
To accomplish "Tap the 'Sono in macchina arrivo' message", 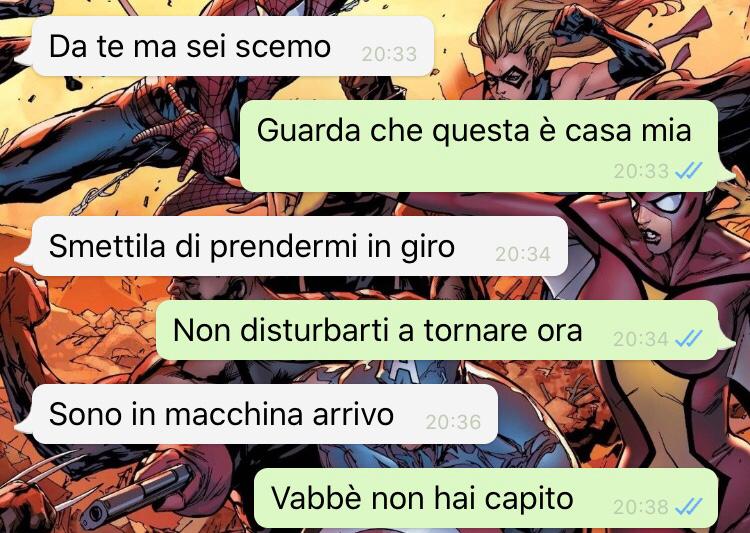I will 257,414.
